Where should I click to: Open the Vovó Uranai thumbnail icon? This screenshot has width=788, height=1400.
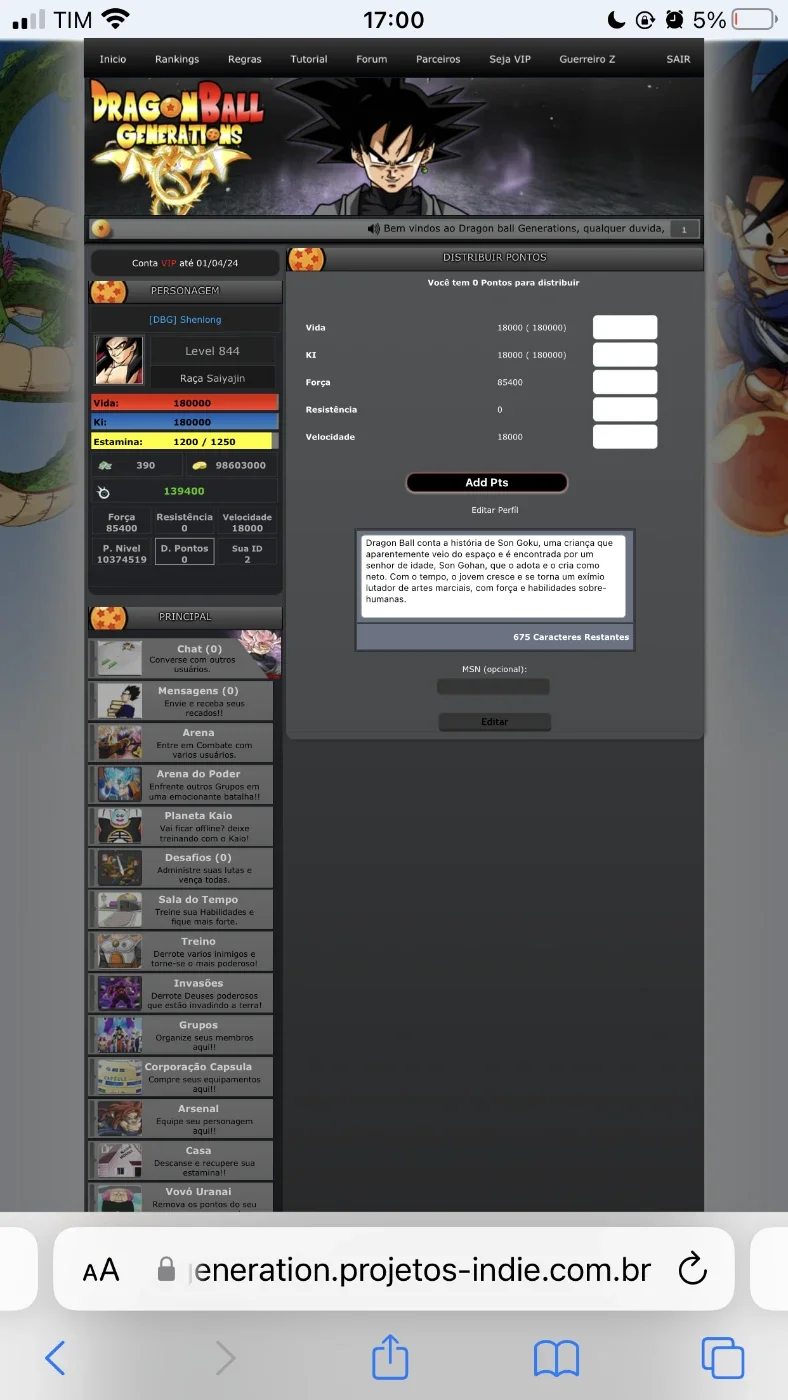[x=119, y=1197]
